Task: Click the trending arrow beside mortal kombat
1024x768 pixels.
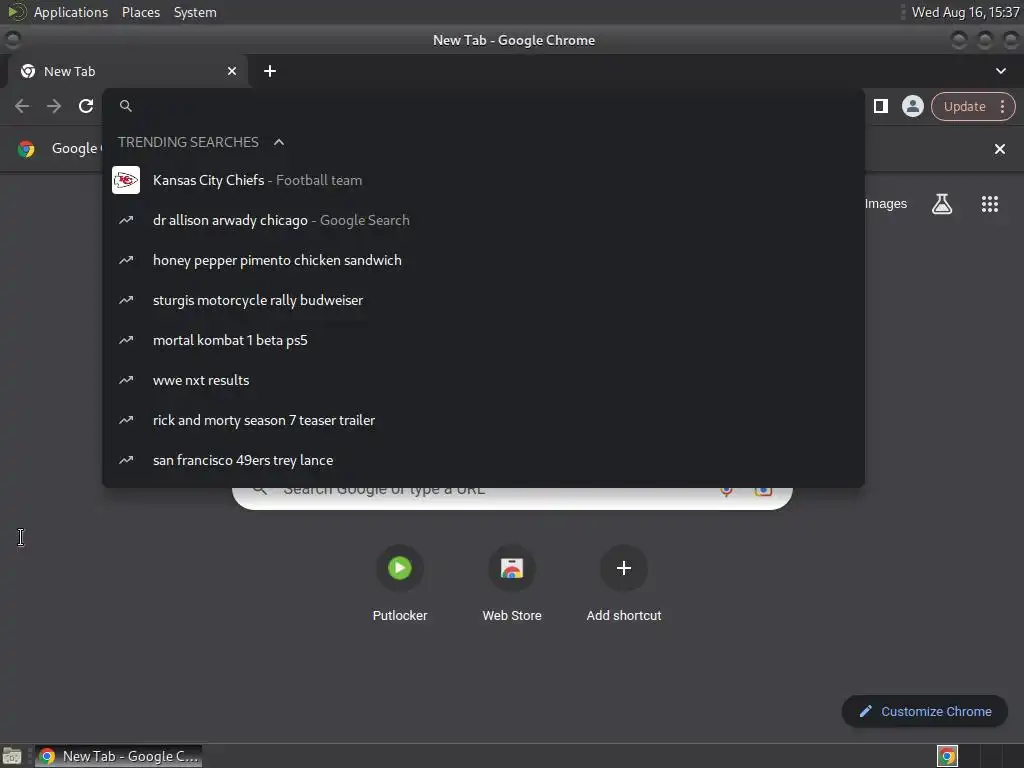Action: click(126, 340)
